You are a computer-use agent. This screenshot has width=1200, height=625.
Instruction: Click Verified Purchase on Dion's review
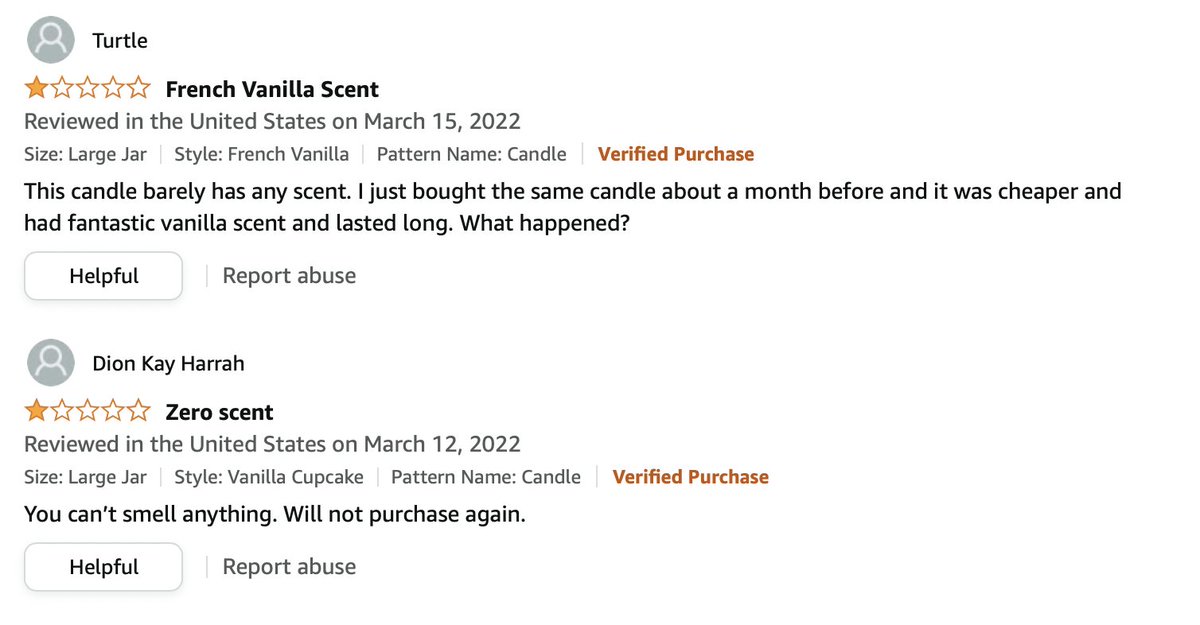pyautogui.click(x=690, y=477)
